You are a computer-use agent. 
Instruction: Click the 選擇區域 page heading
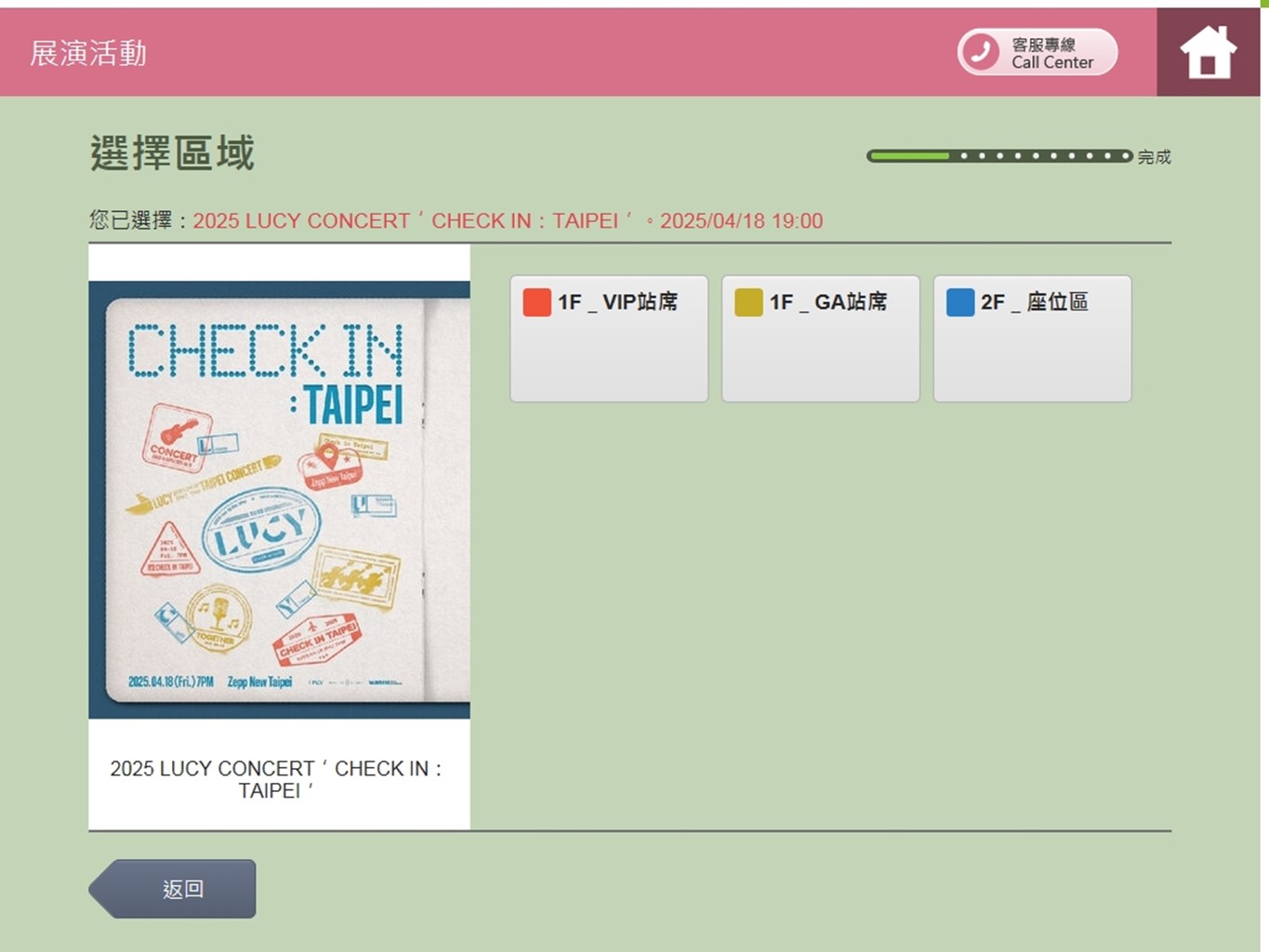pos(171,152)
